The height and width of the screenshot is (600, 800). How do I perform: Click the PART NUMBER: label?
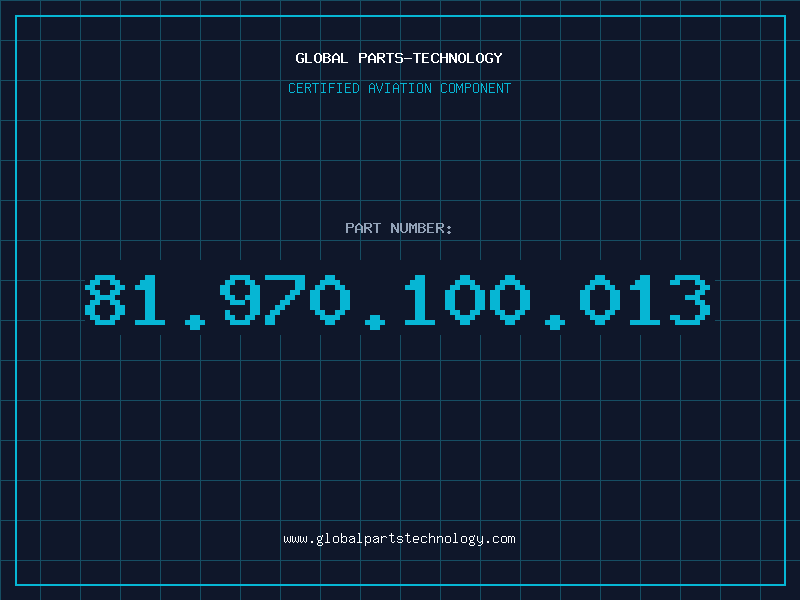[399, 228]
